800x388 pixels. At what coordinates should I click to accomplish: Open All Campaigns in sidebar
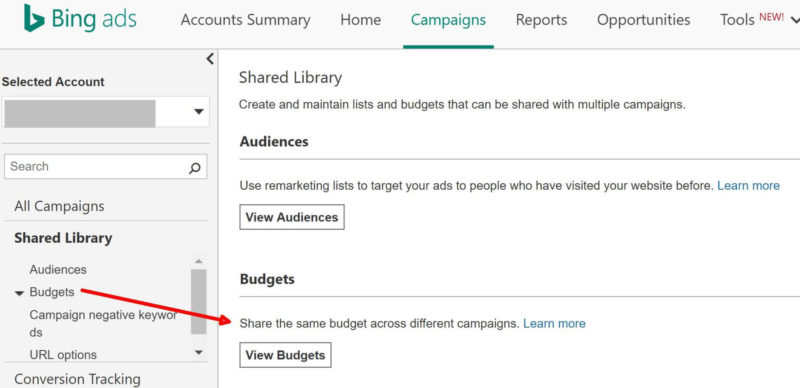coord(59,206)
